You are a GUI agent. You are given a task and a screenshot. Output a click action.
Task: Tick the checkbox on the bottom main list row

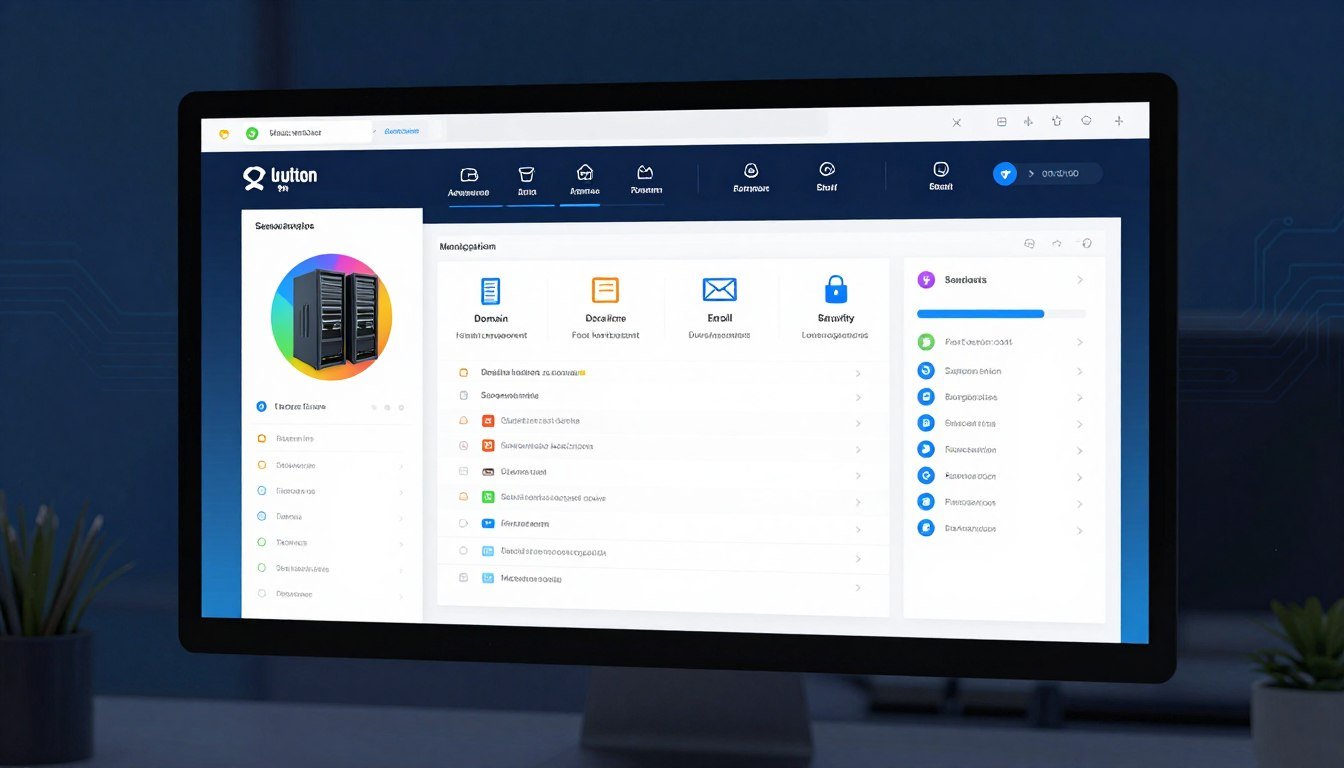[x=463, y=578]
